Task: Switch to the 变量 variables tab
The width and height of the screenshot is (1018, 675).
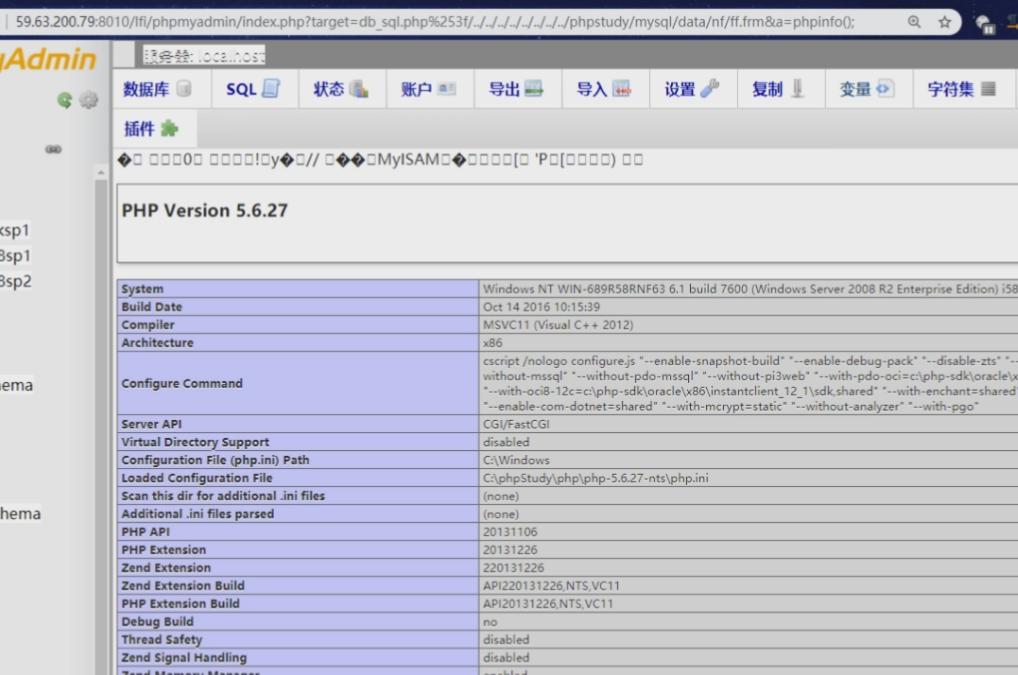Action: click(x=867, y=89)
